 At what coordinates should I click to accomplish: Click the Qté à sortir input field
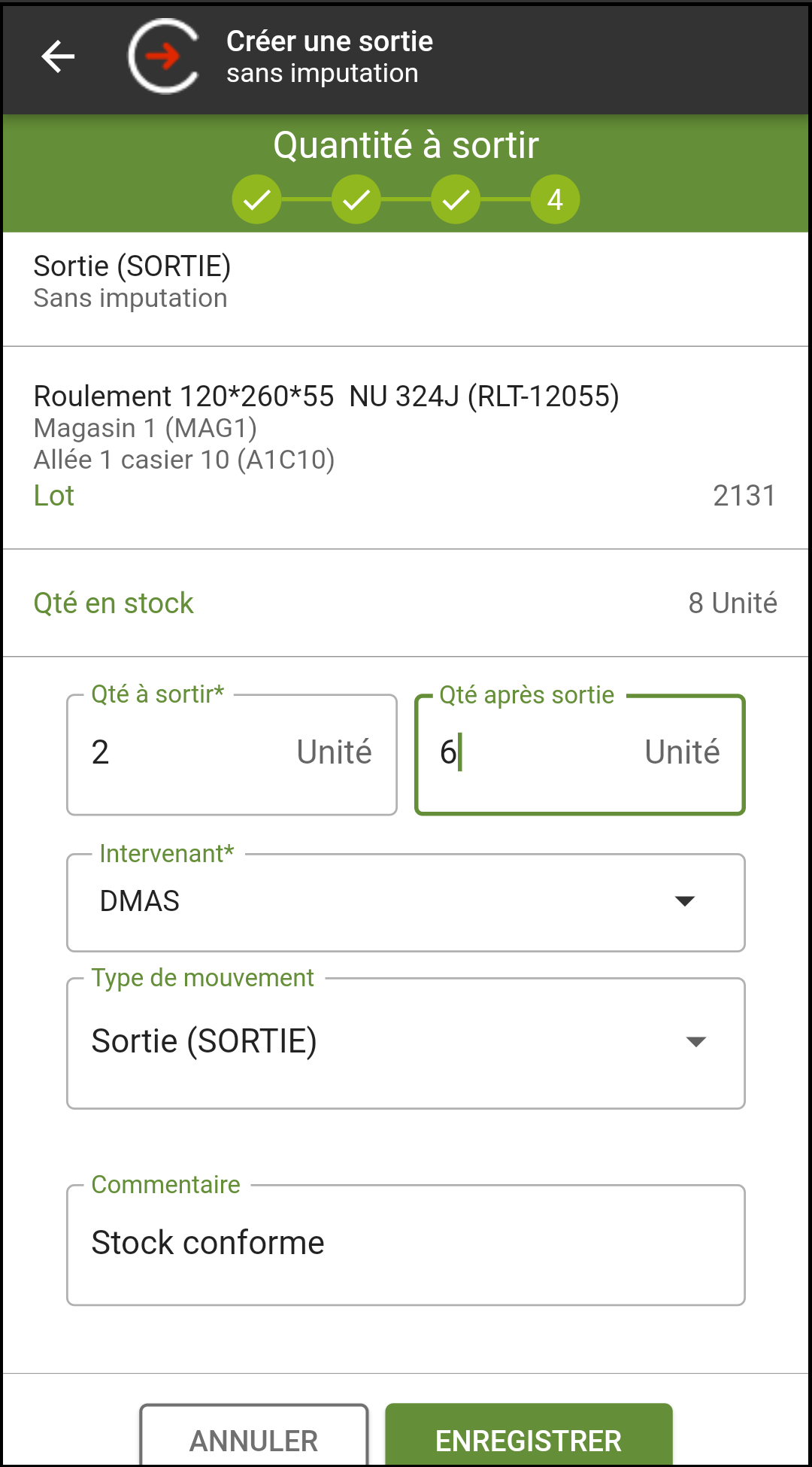(232, 755)
